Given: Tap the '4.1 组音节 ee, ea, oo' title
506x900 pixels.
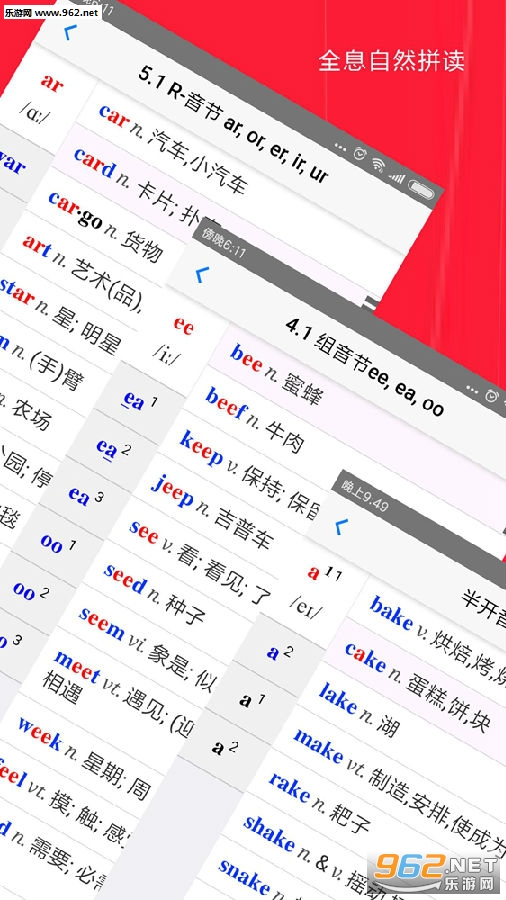Looking at the screenshot, I should tap(365, 367).
